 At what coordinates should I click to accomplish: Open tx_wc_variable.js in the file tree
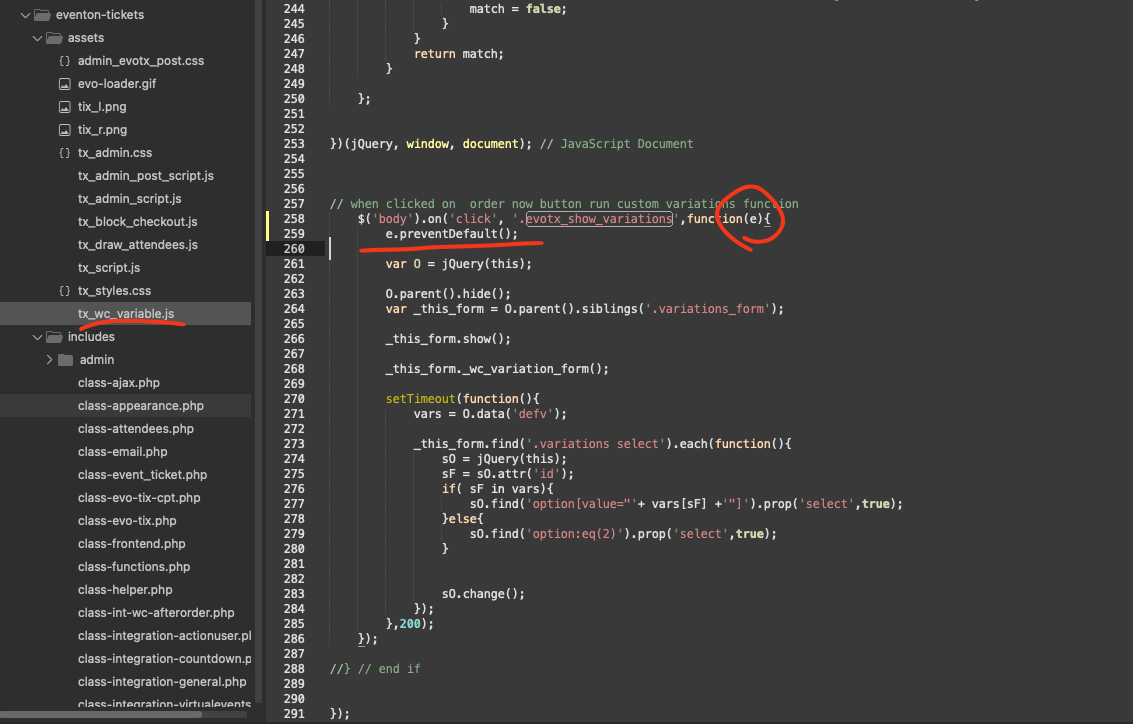(x=126, y=314)
